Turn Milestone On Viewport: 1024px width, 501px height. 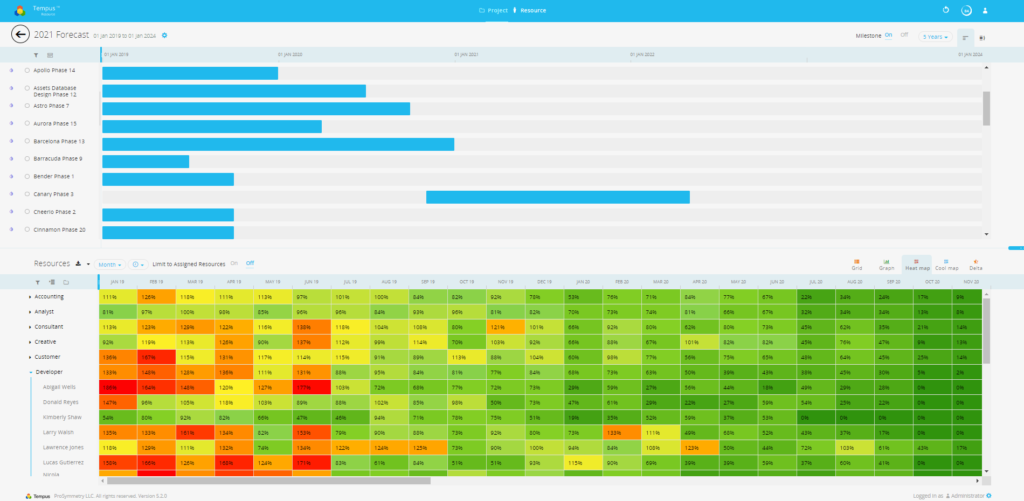click(888, 35)
